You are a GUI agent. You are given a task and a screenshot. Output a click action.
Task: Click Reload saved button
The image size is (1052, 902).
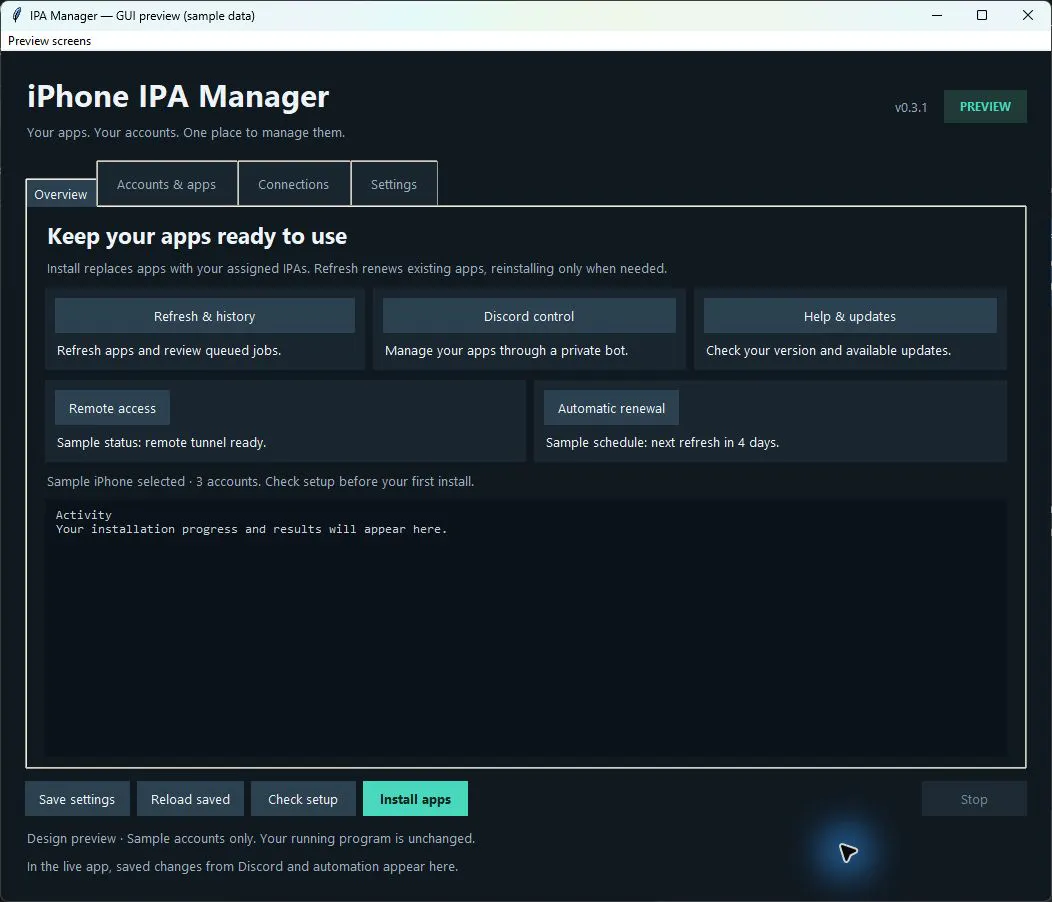[191, 799]
